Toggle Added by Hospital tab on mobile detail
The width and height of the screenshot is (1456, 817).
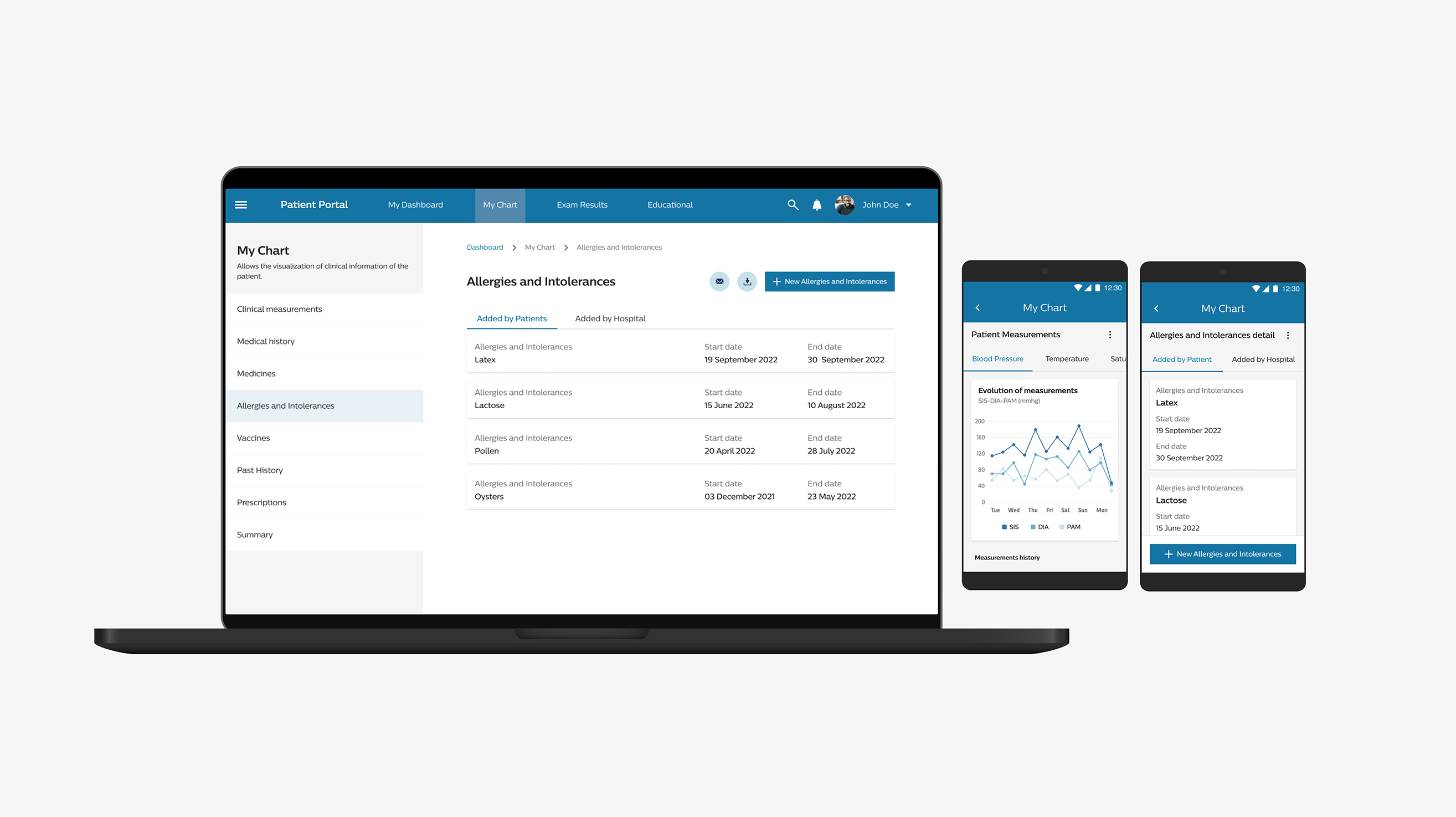point(1263,359)
